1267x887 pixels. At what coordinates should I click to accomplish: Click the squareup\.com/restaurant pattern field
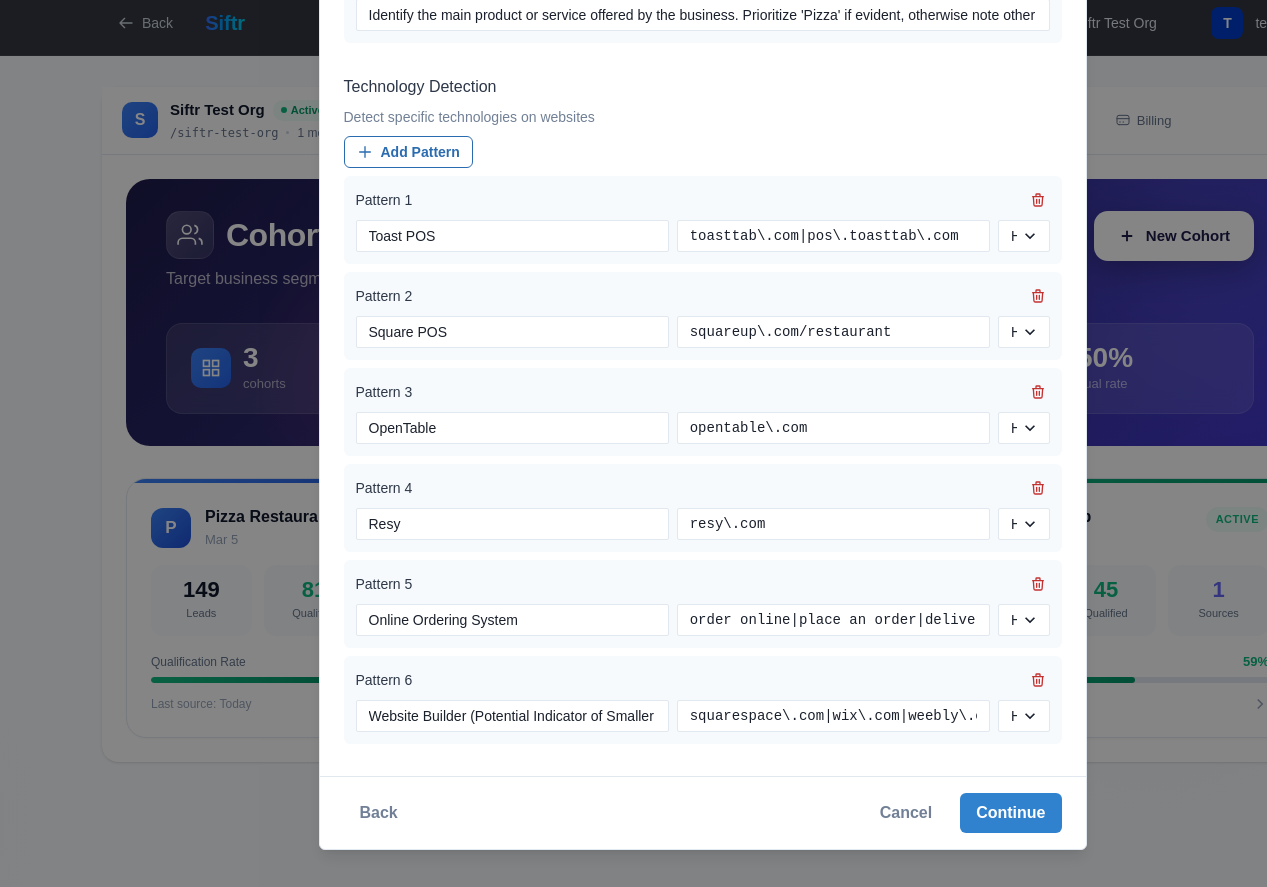tap(833, 332)
